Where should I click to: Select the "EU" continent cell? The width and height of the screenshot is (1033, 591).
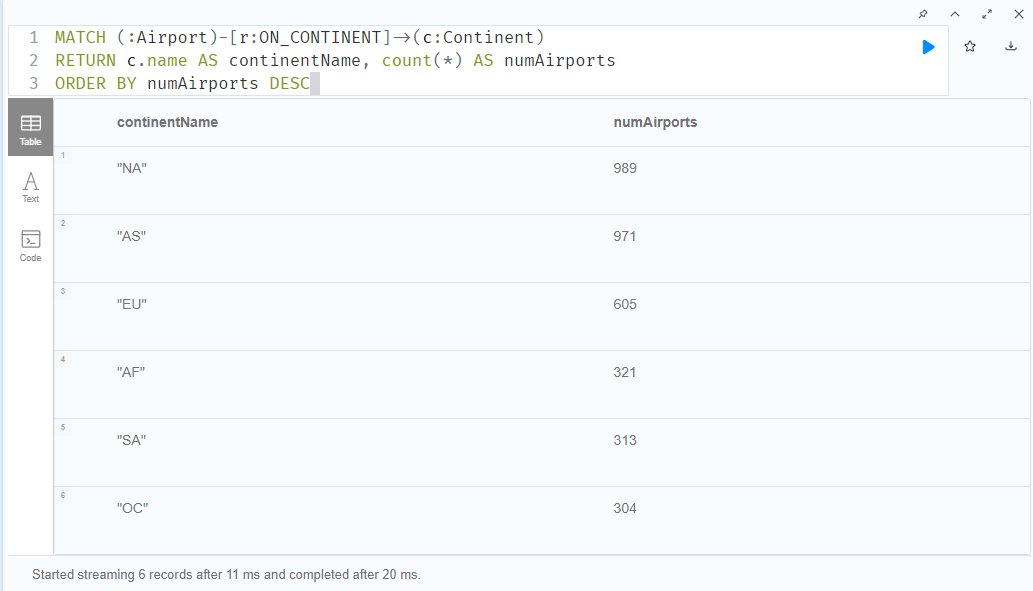tap(132, 304)
